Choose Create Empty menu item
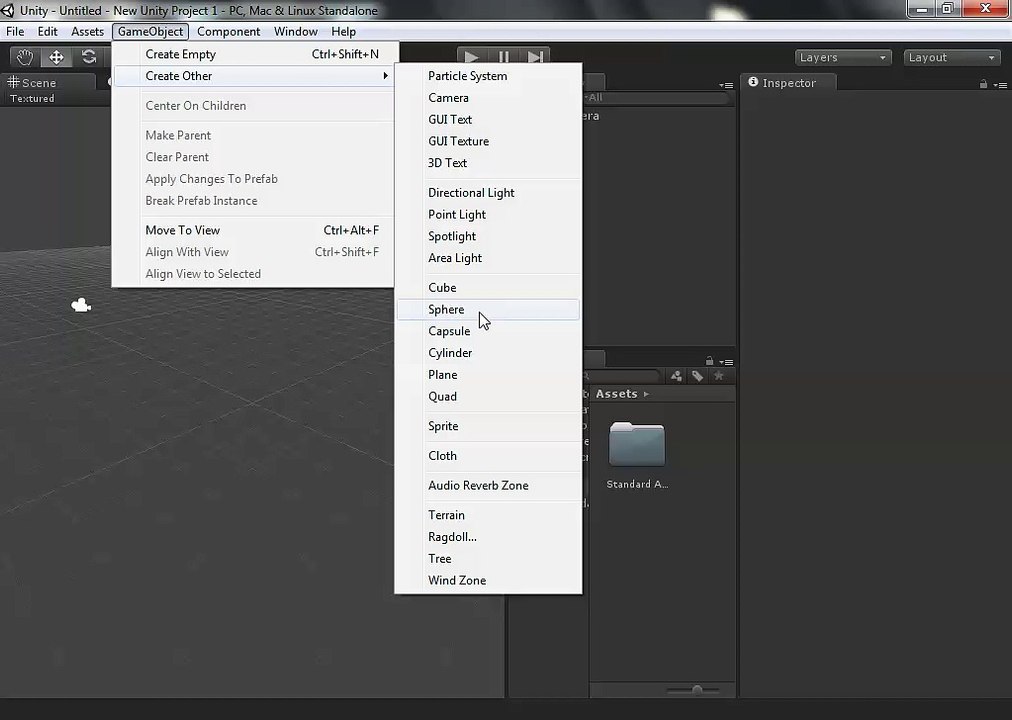 254,54
